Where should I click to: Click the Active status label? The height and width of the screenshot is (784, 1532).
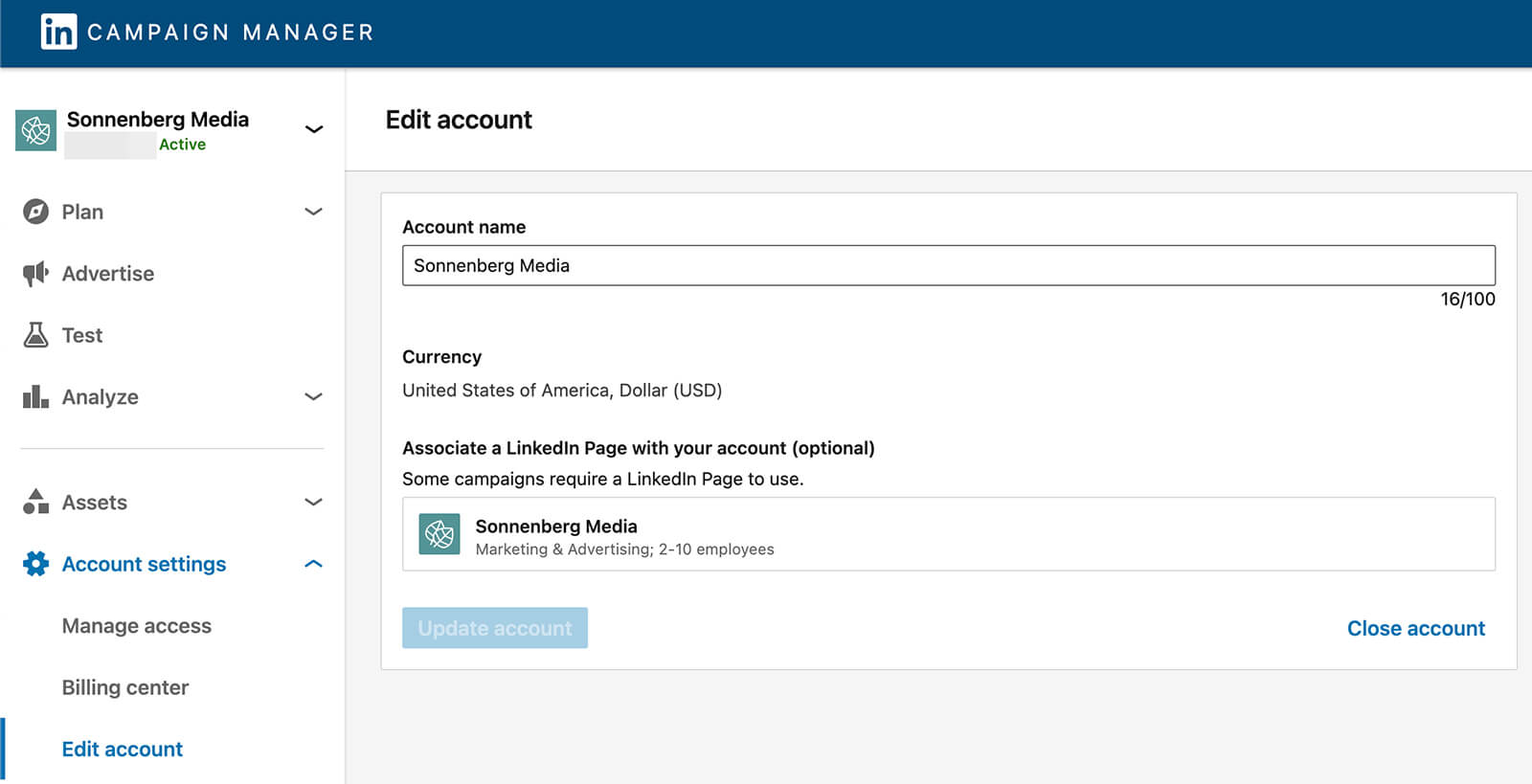click(x=182, y=145)
